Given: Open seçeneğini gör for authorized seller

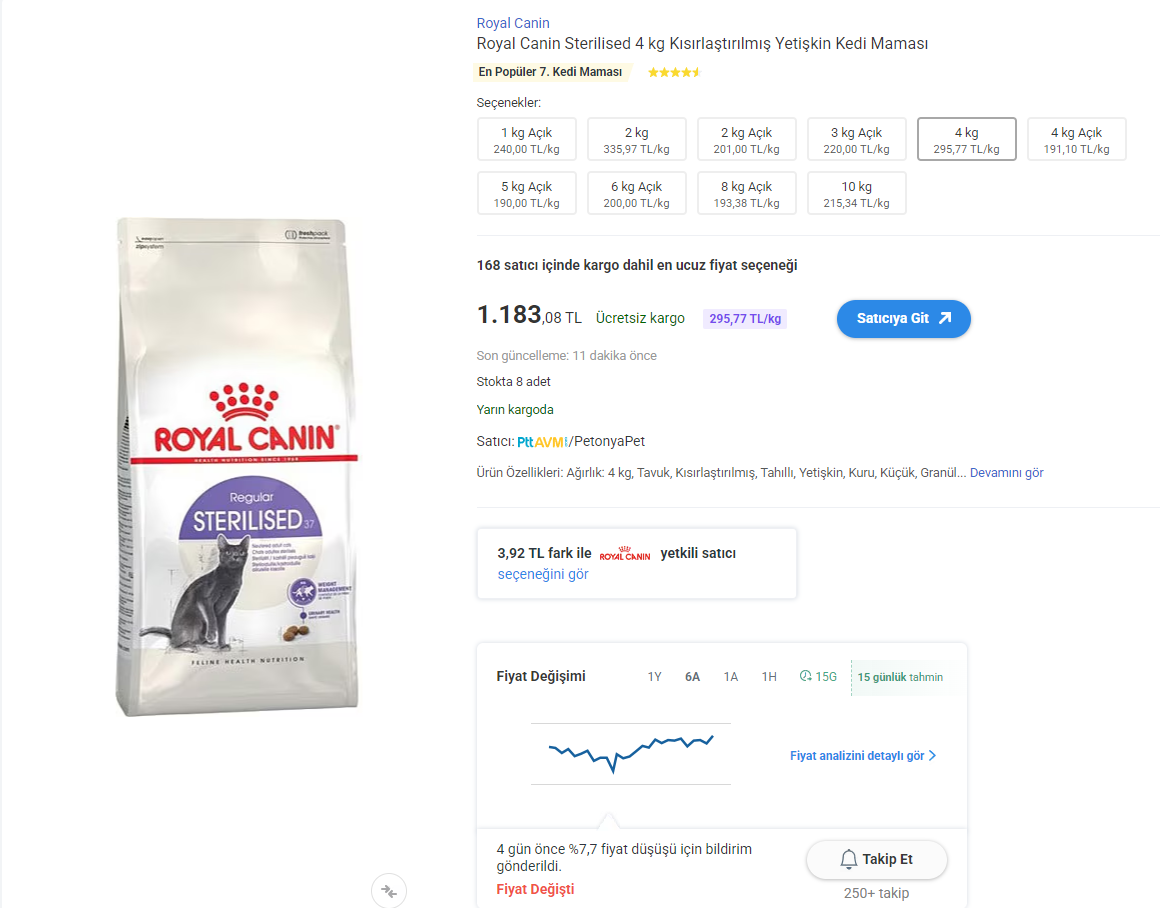Looking at the screenshot, I should [543, 574].
